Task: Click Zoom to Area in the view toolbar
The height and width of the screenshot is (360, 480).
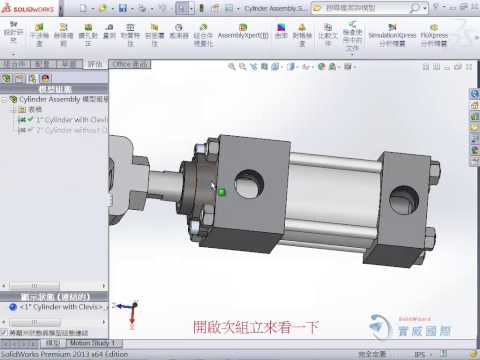Action: coord(242,67)
